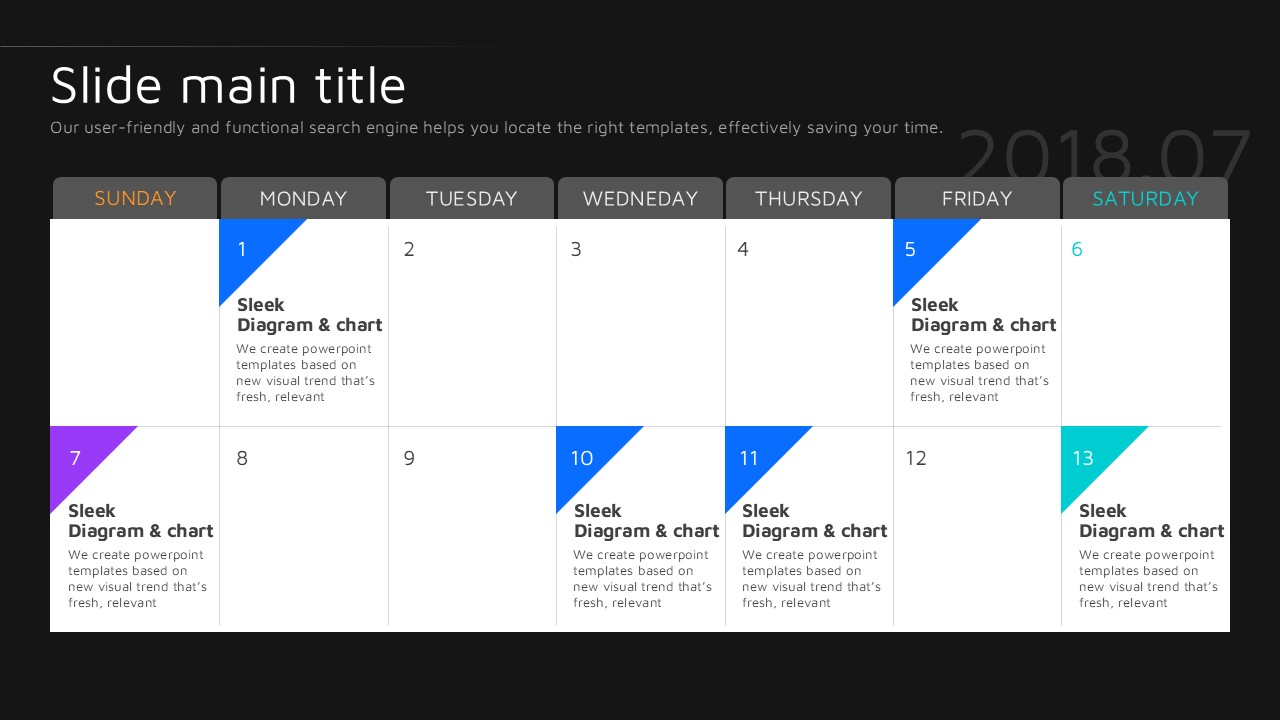
Task: Select the description text in day 13 cell
Action: pos(1148,579)
